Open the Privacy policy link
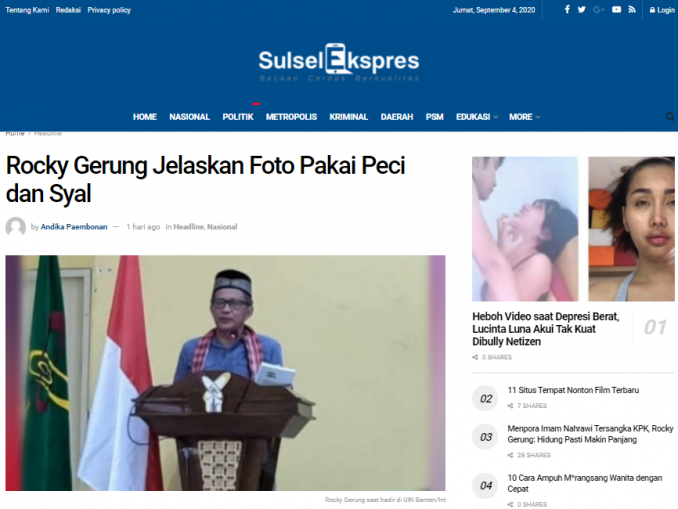 pyautogui.click(x=109, y=10)
